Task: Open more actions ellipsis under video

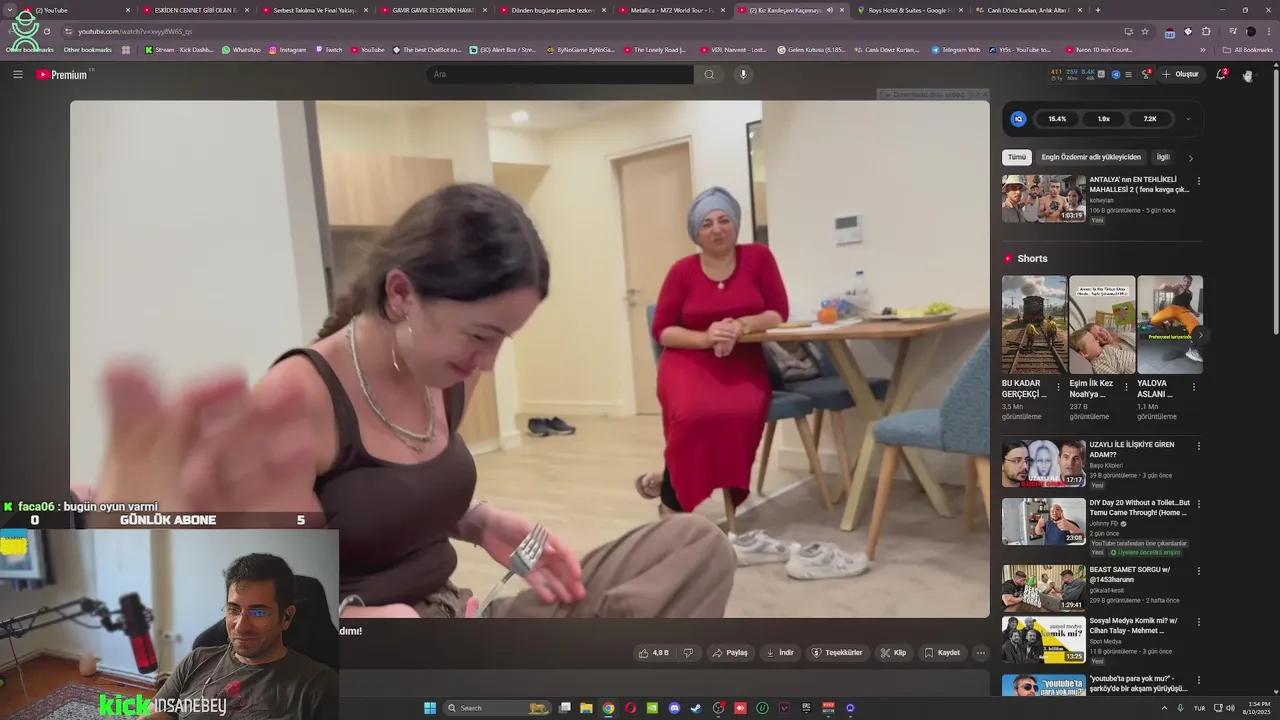Action: tap(980, 653)
